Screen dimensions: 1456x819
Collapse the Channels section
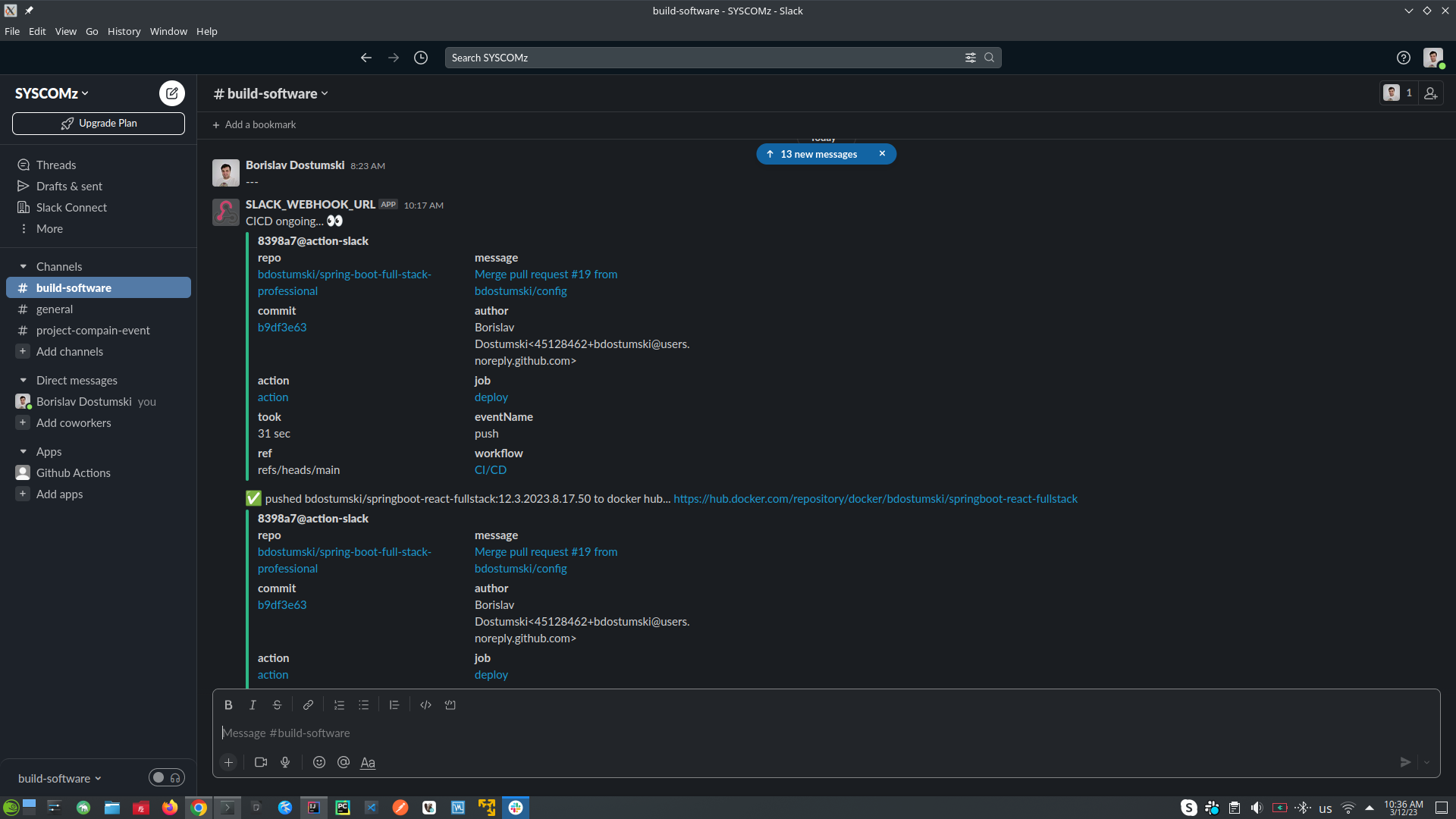[24, 267]
